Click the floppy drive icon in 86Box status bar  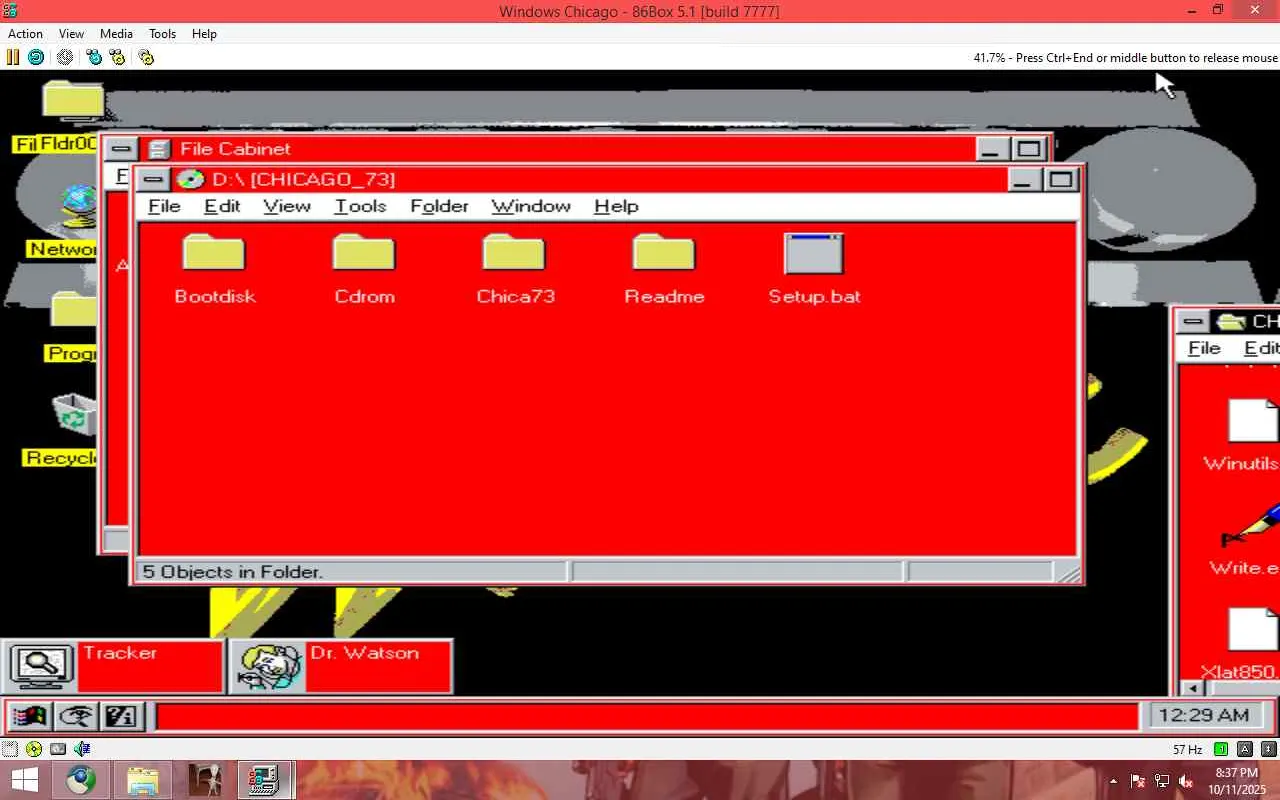[x=10, y=749]
